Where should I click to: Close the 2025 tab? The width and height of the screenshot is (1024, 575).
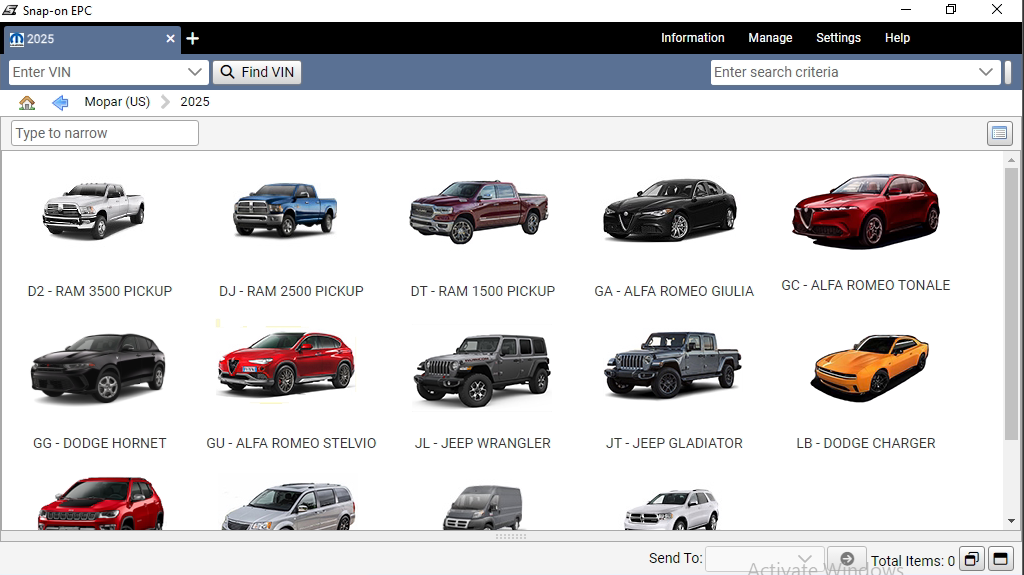[x=170, y=39]
